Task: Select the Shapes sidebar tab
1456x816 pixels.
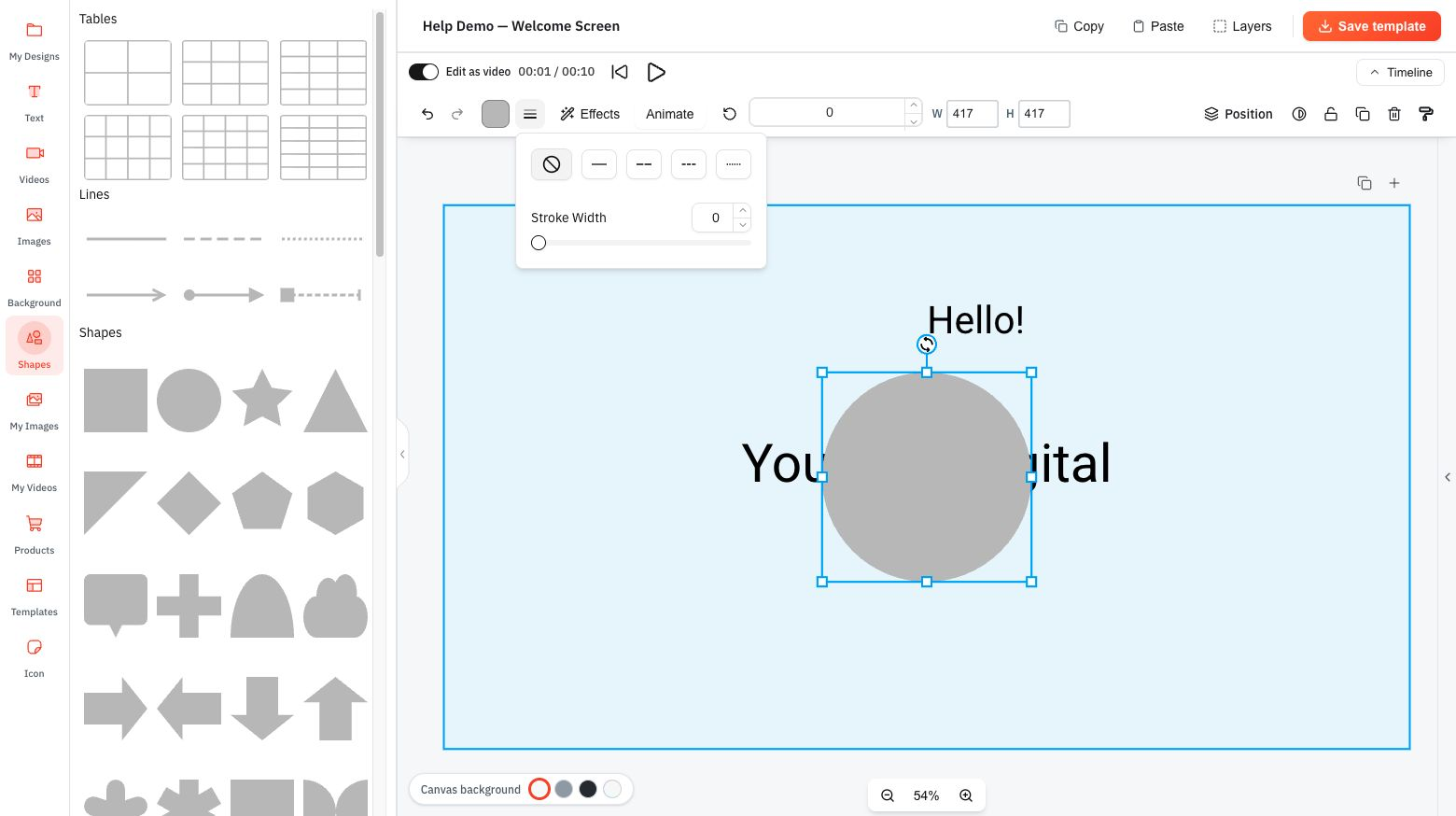Action: (x=35, y=346)
